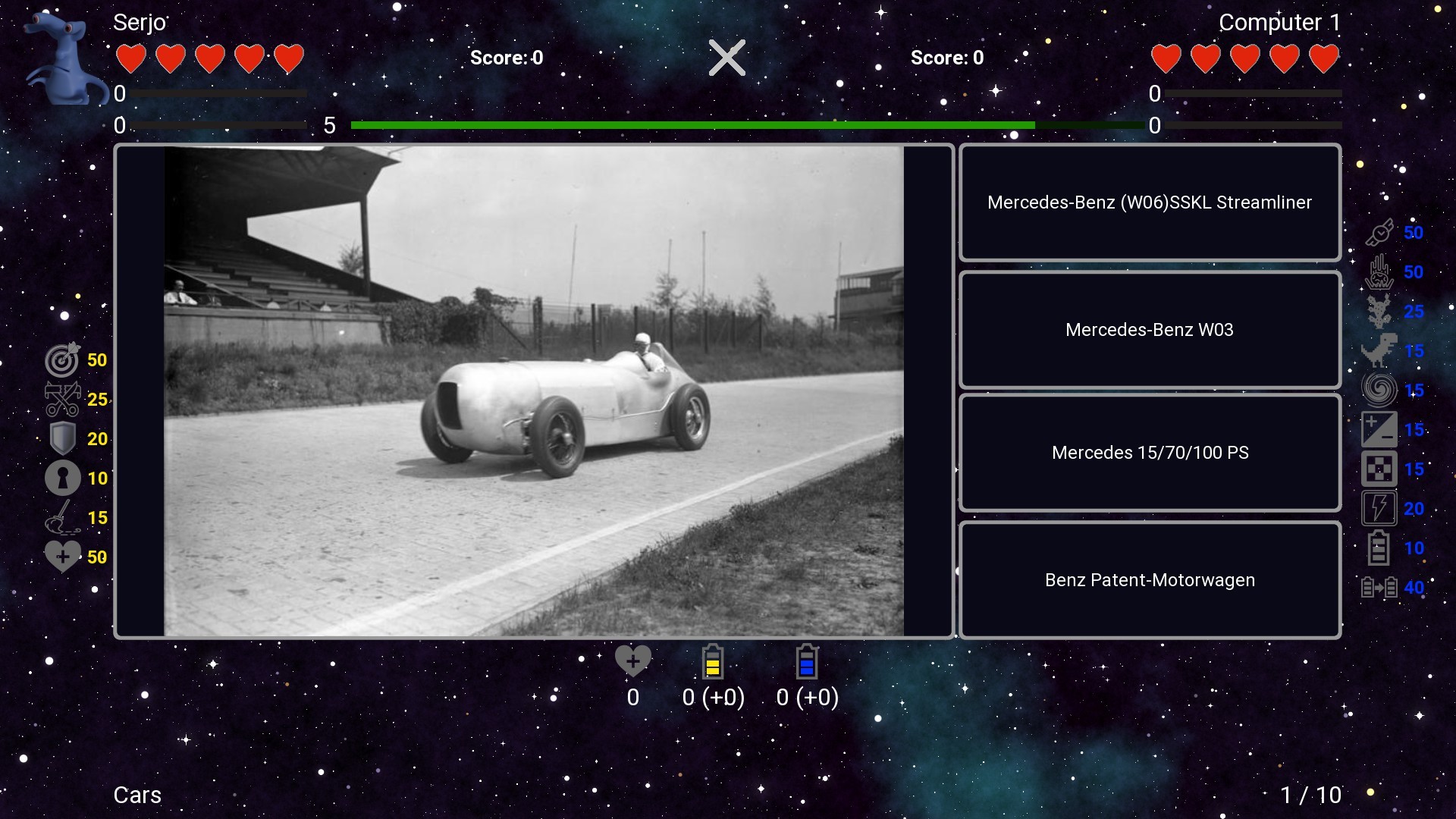Select the checkered pattern power-up
Image resolution: width=1456 pixels, height=819 pixels.
pos(1380,469)
